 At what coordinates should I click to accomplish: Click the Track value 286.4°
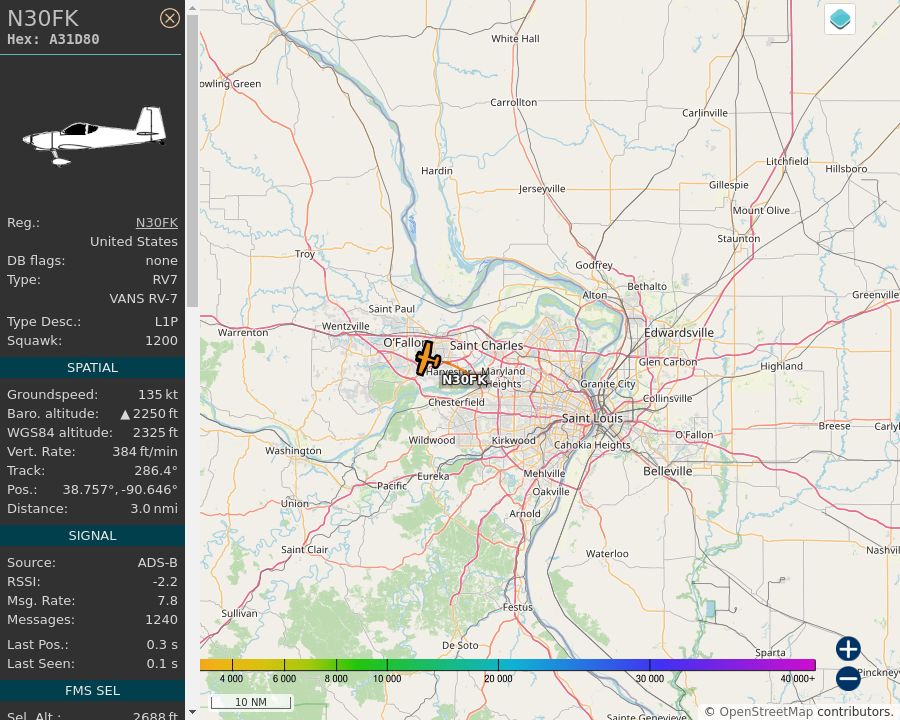click(156, 470)
